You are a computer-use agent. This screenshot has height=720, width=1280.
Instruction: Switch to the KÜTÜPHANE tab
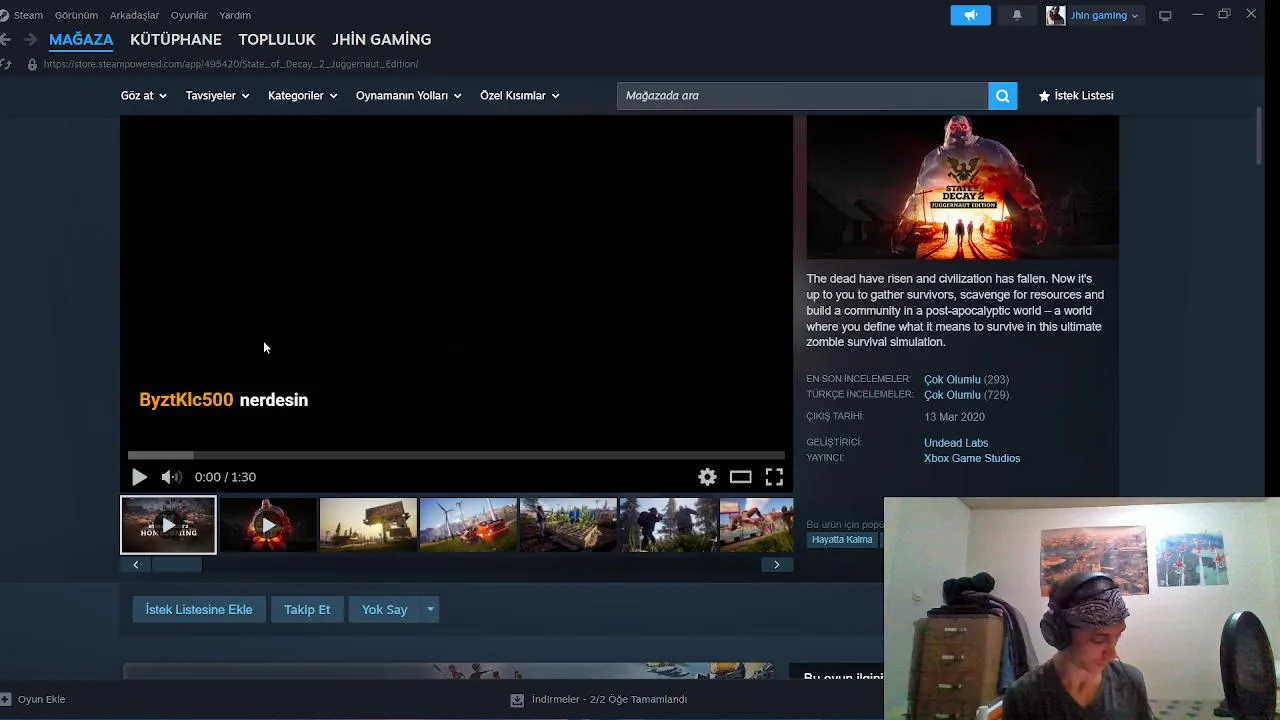click(176, 40)
